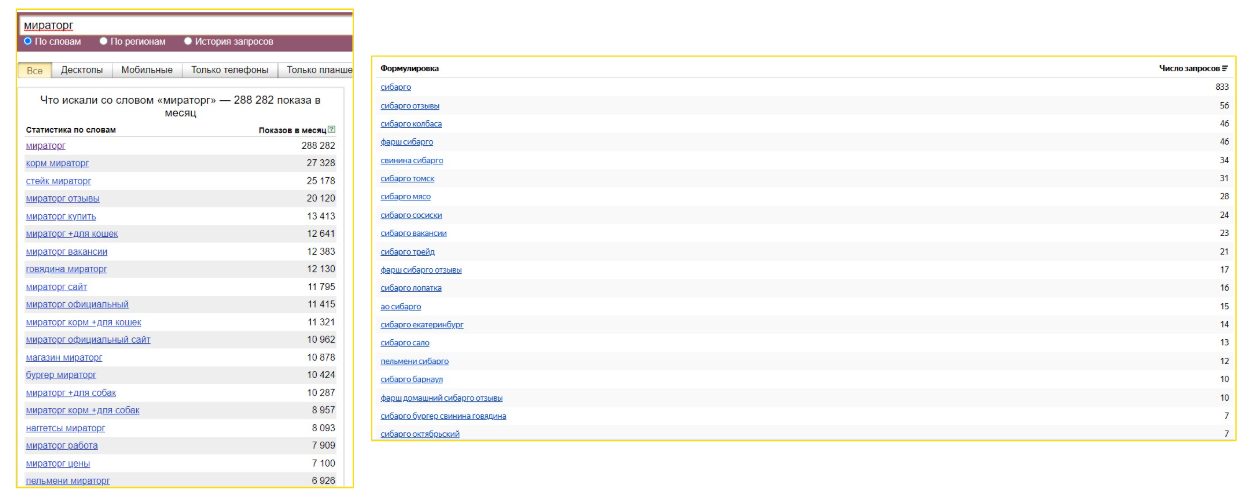This screenshot has width=1250, height=492.
Task: Open the «свинина сибагро» query link
Action: tap(412, 160)
